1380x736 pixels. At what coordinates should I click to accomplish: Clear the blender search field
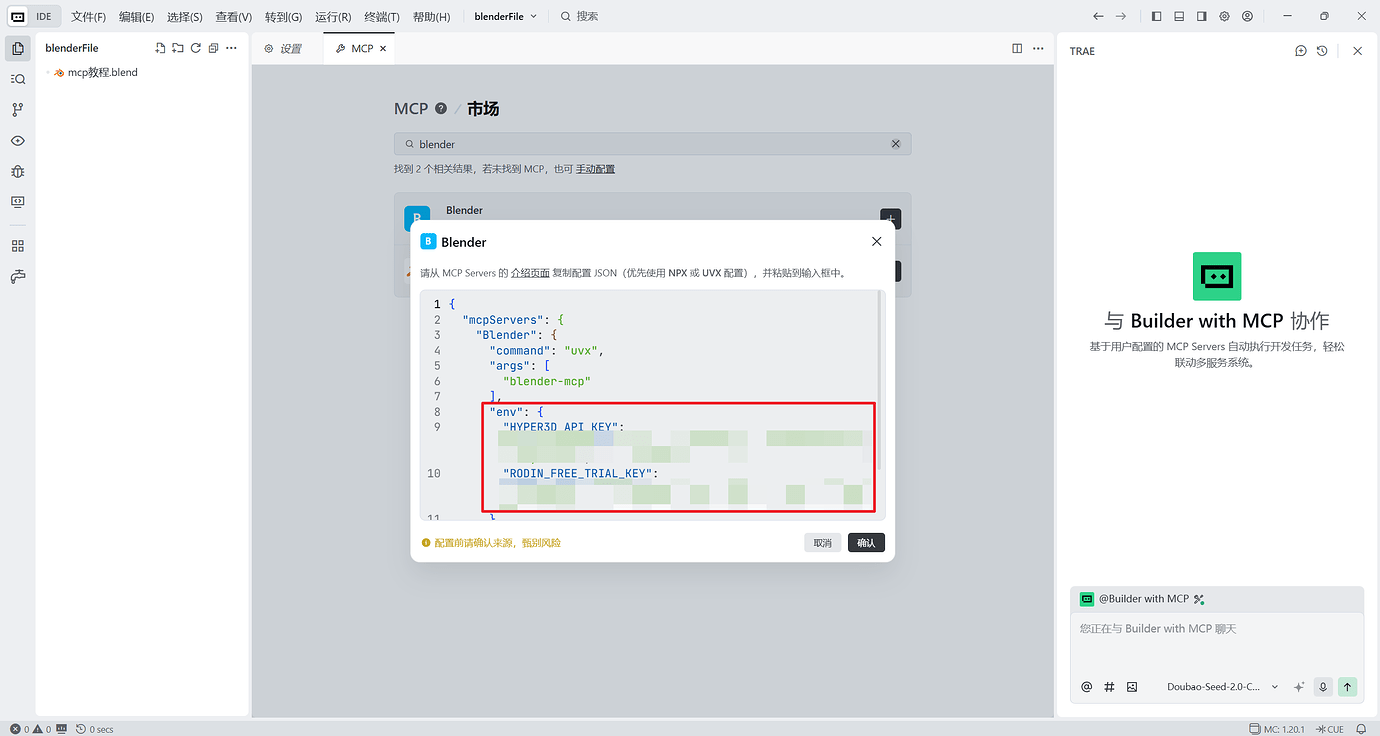click(896, 144)
